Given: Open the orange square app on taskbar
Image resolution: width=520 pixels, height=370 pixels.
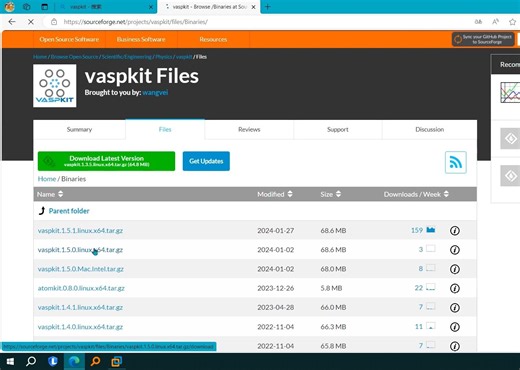Looking at the screenshot, I should pyautogui.click(x=117, y=361).
